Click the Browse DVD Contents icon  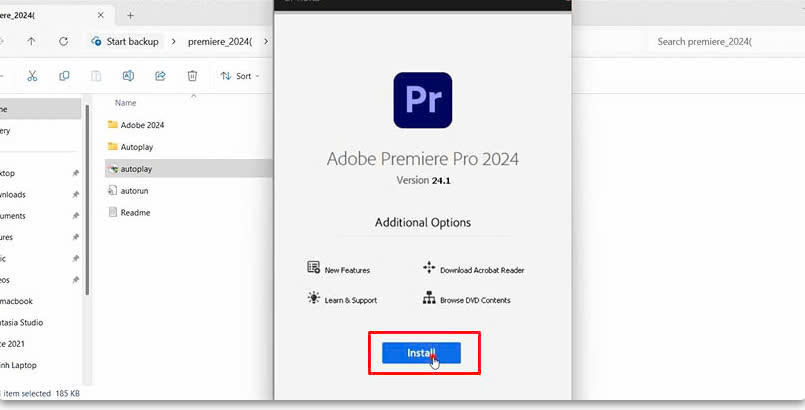pos(429,298)
